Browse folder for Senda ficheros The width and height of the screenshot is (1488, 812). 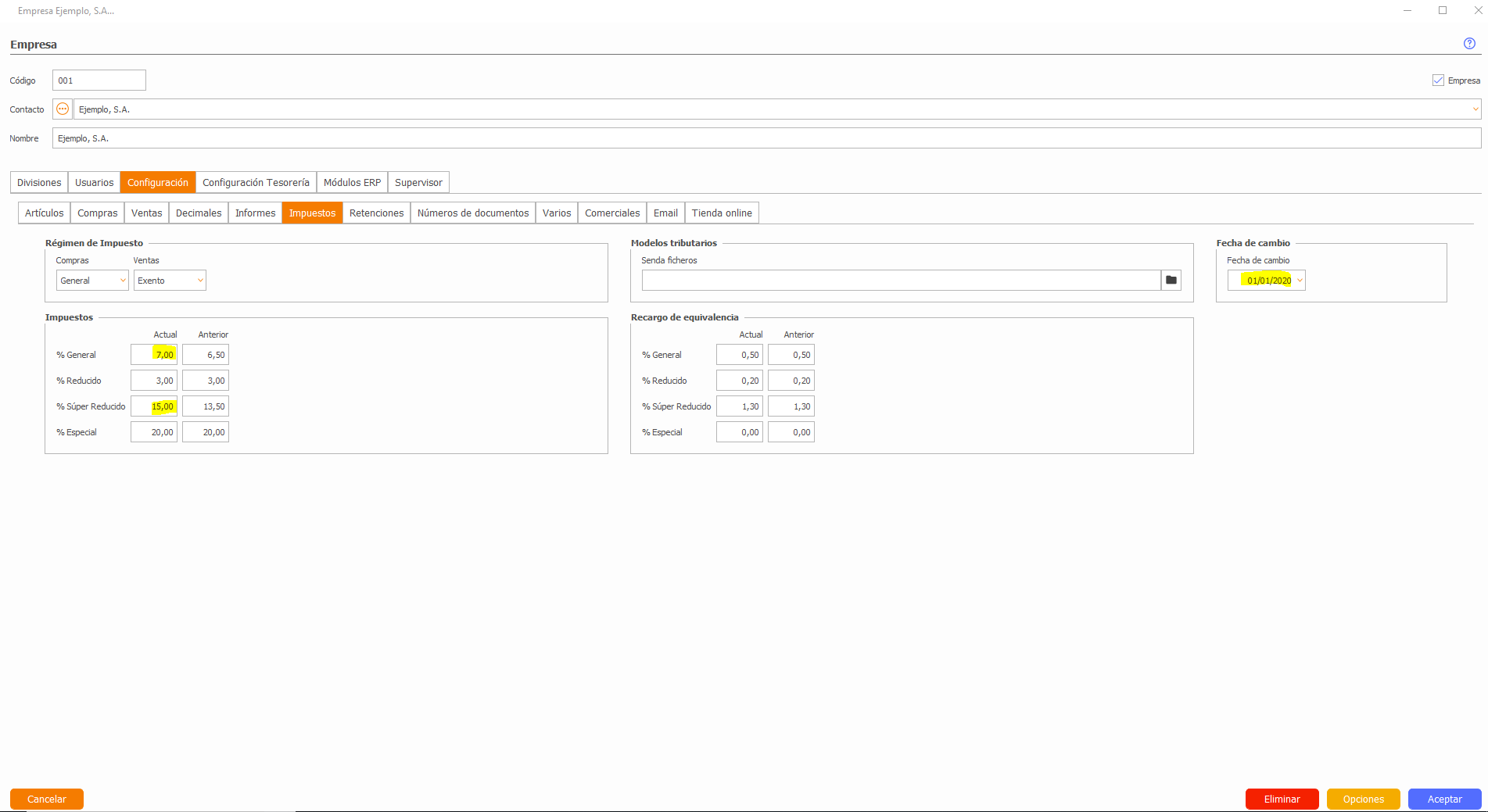(x=1171, y=281)
